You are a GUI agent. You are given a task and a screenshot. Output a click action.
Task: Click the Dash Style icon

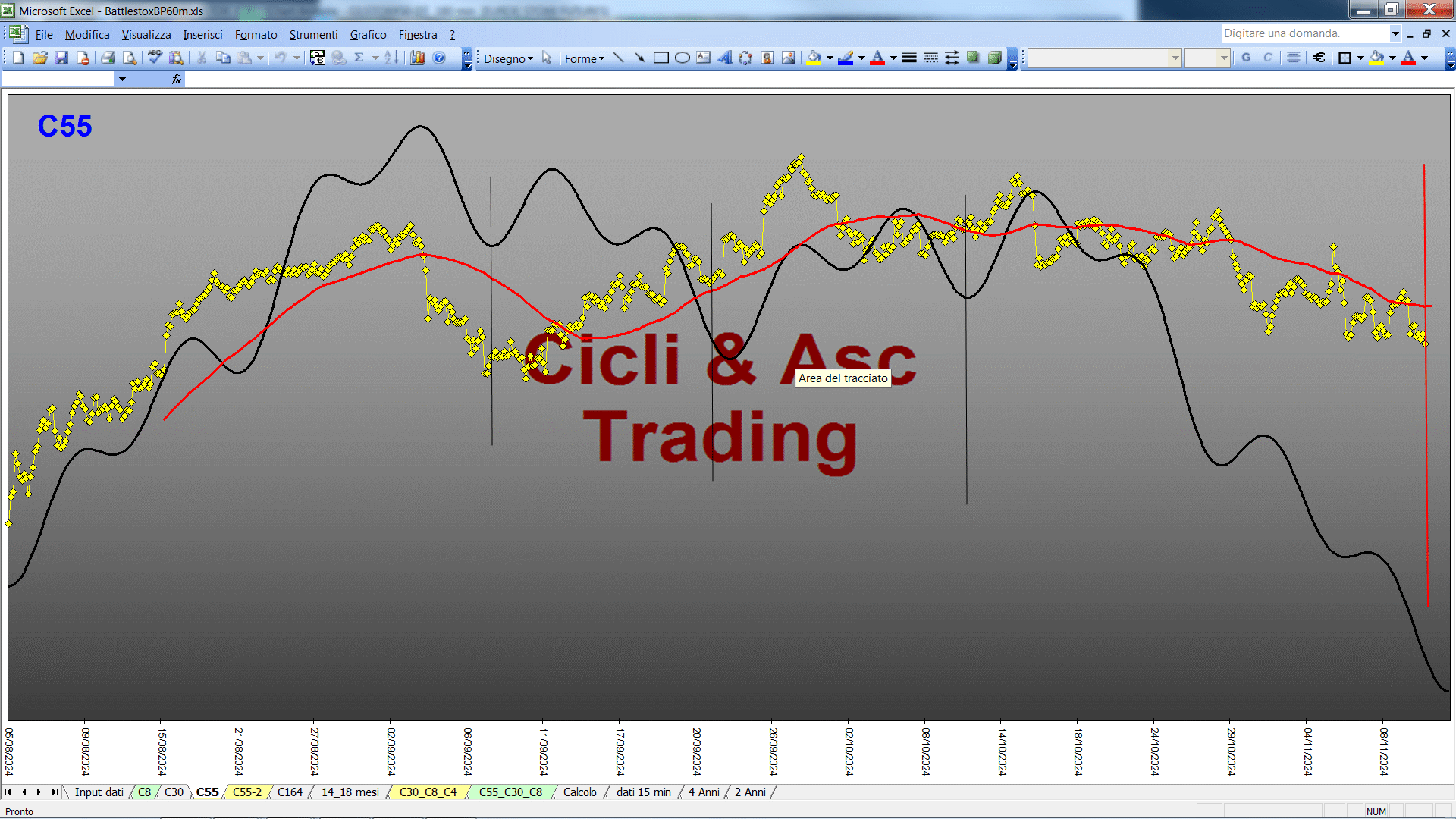(930, 58)
